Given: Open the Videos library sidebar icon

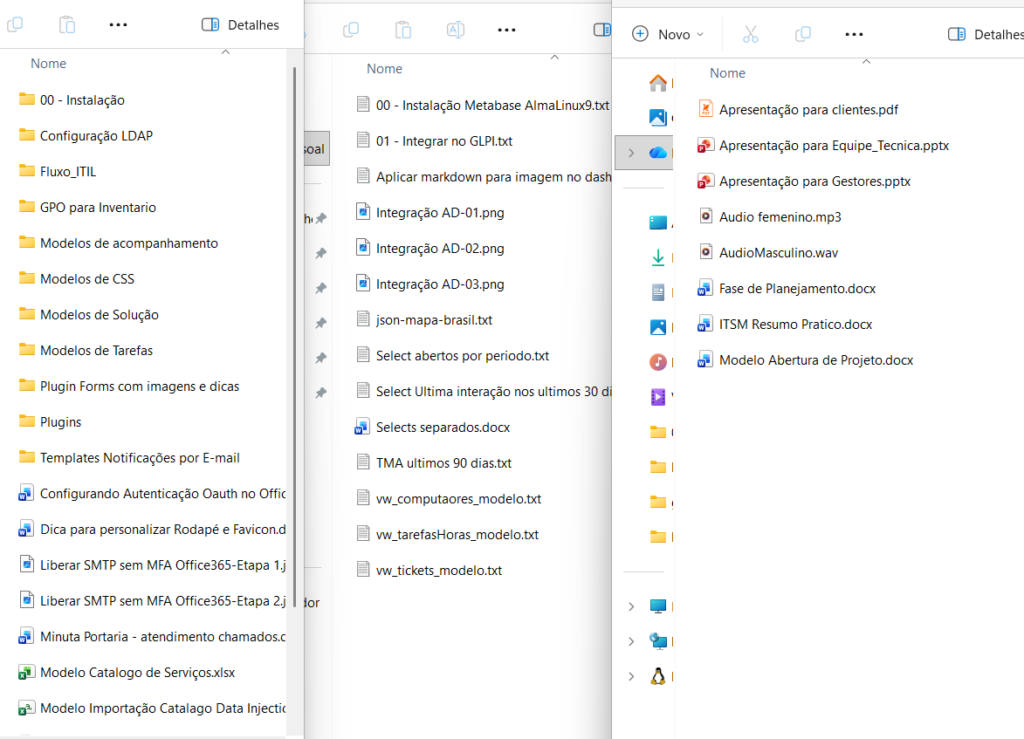Looking at the screenshot, I should point(658,396).
